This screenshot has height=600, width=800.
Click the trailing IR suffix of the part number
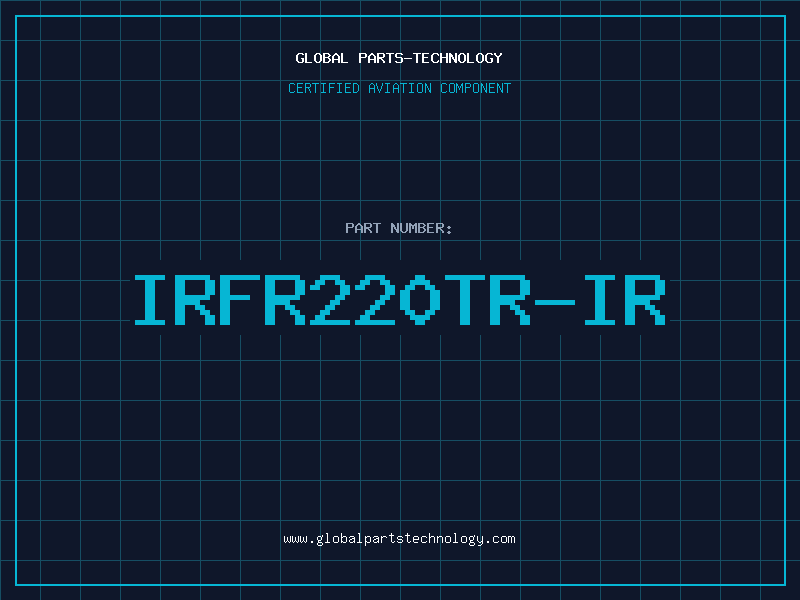[x=625, y=300]
